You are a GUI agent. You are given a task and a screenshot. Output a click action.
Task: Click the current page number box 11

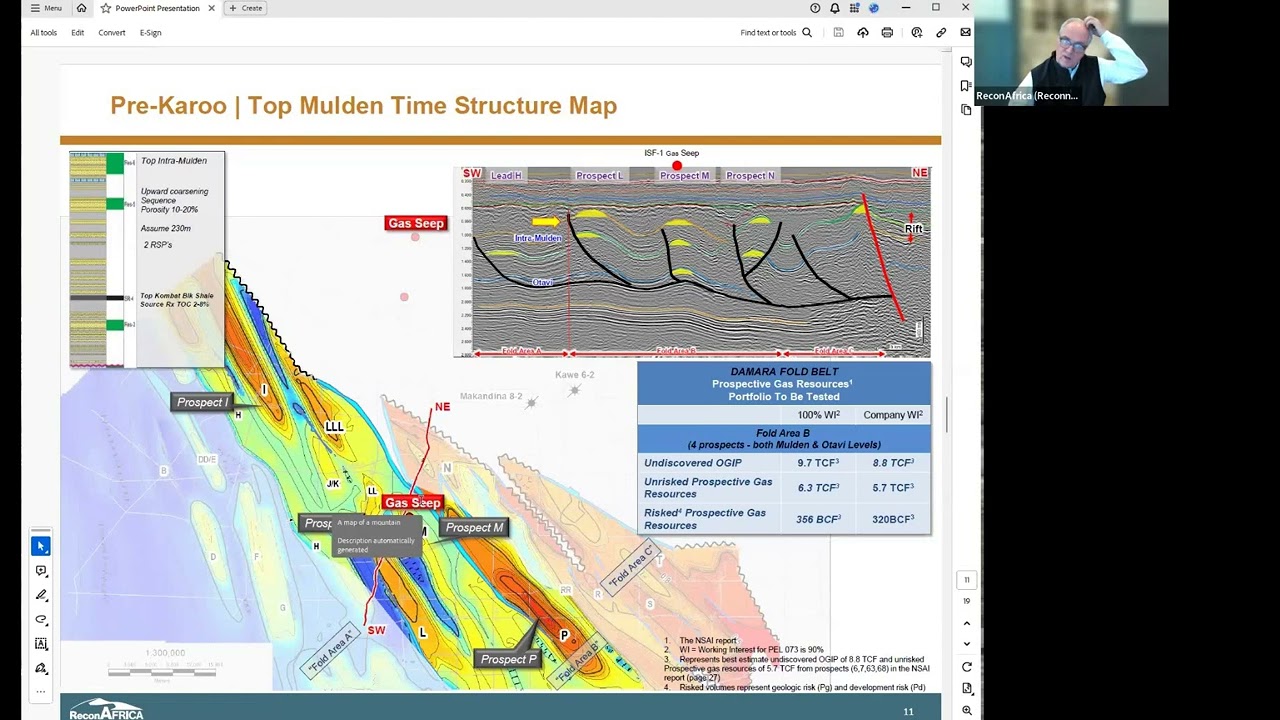pos(966,580)
